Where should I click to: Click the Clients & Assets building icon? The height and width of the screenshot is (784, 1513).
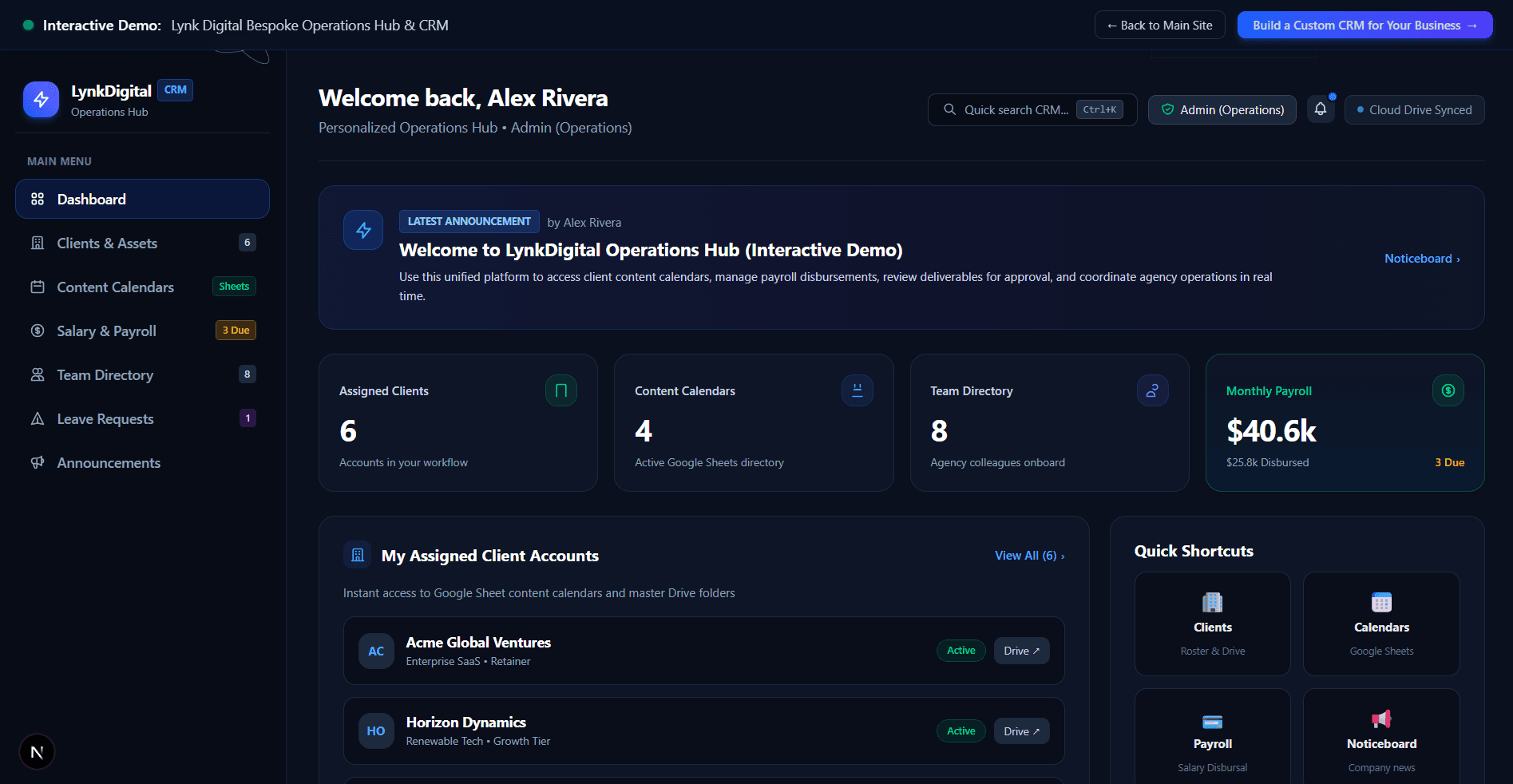[x=38, y=243]
